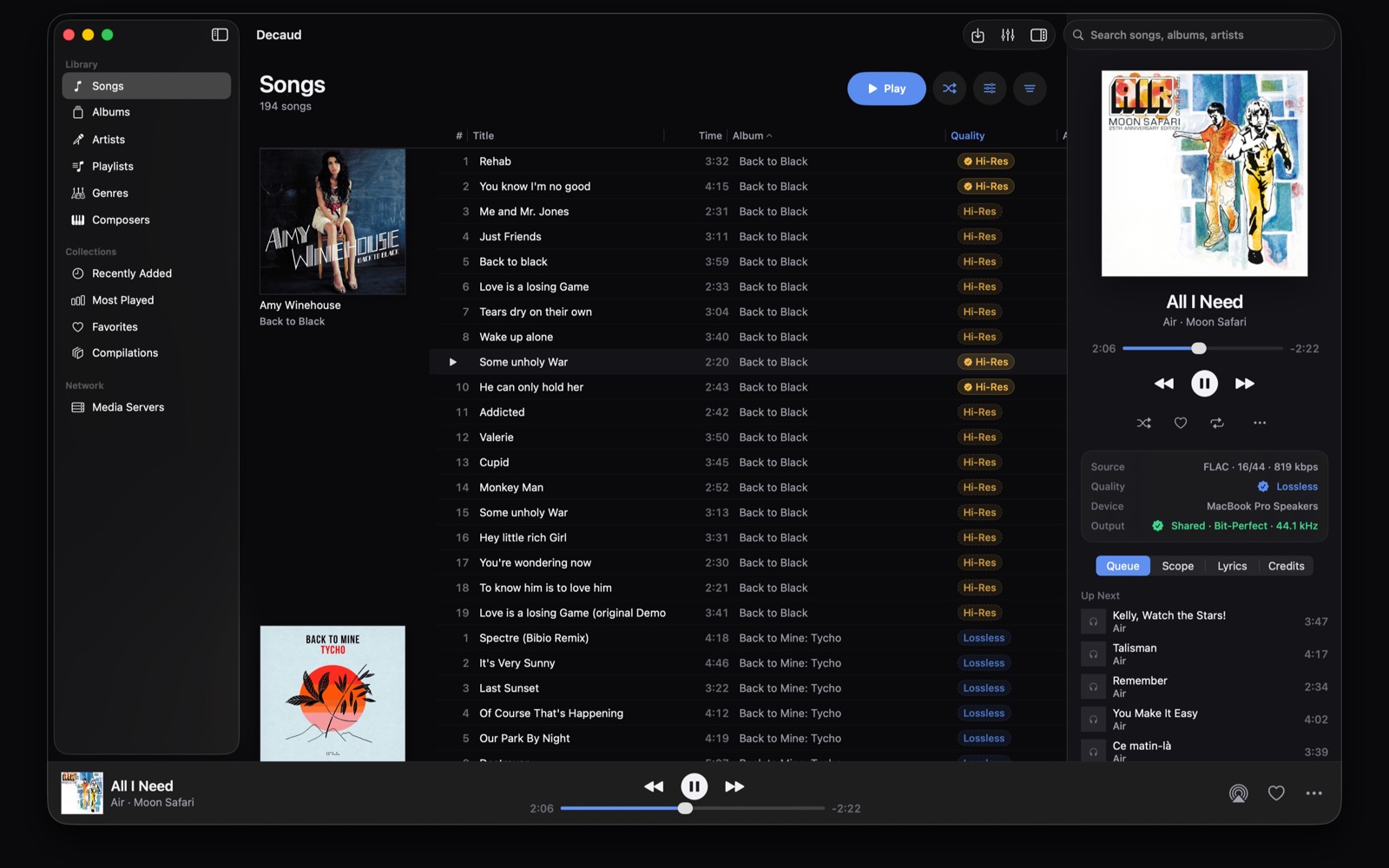Sort the list by the Title column header

click(x=484, y=135)
